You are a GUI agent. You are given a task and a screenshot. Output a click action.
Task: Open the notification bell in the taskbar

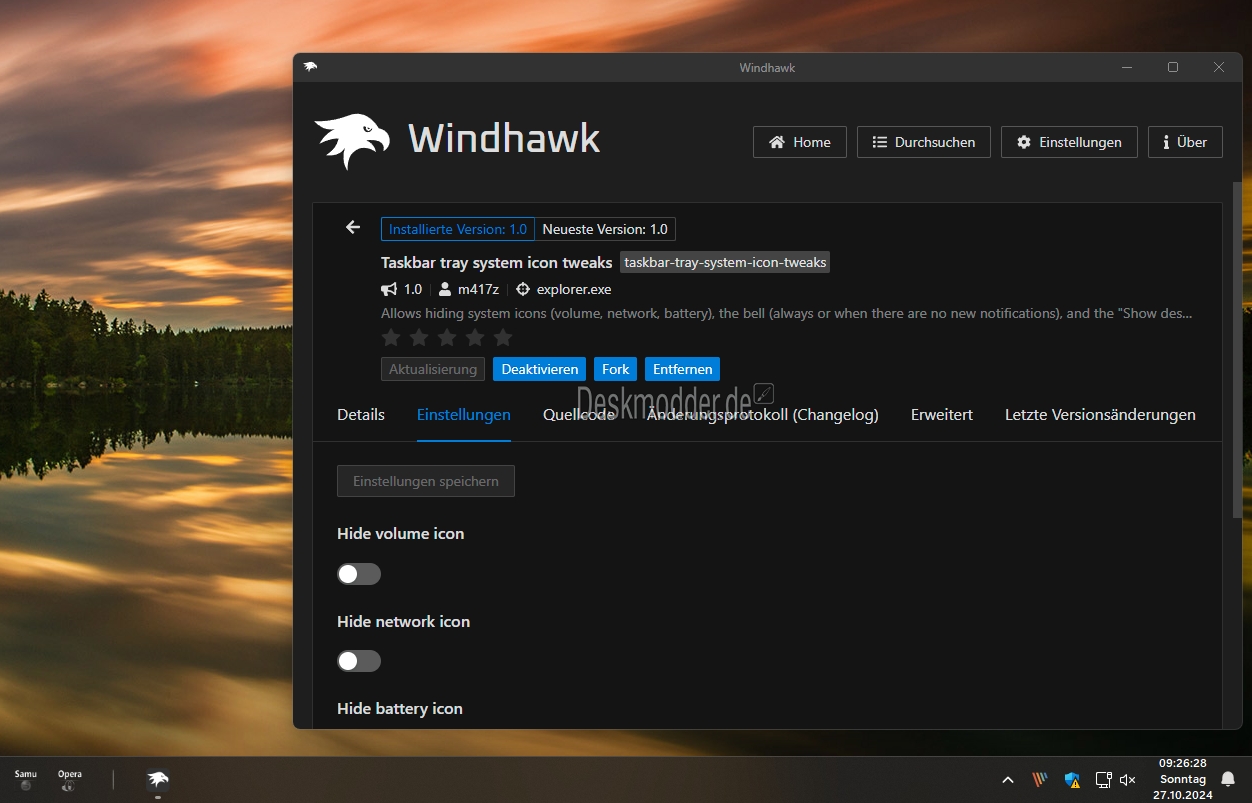click(x=1228, y=780)
